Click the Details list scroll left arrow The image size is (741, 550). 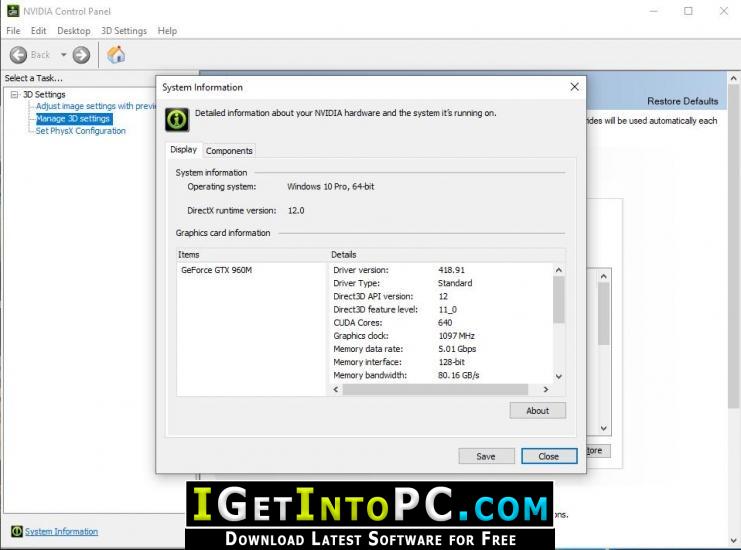336,389
